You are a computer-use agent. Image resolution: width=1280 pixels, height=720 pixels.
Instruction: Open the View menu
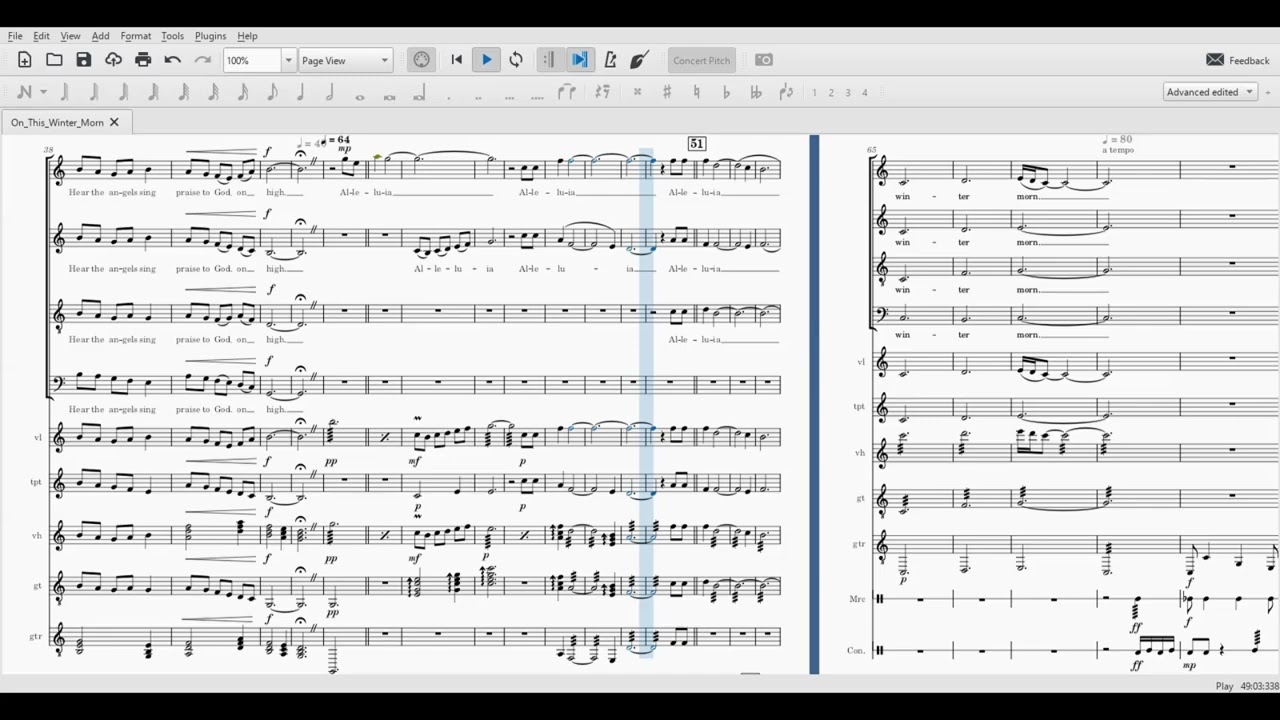tap(70, 36)
